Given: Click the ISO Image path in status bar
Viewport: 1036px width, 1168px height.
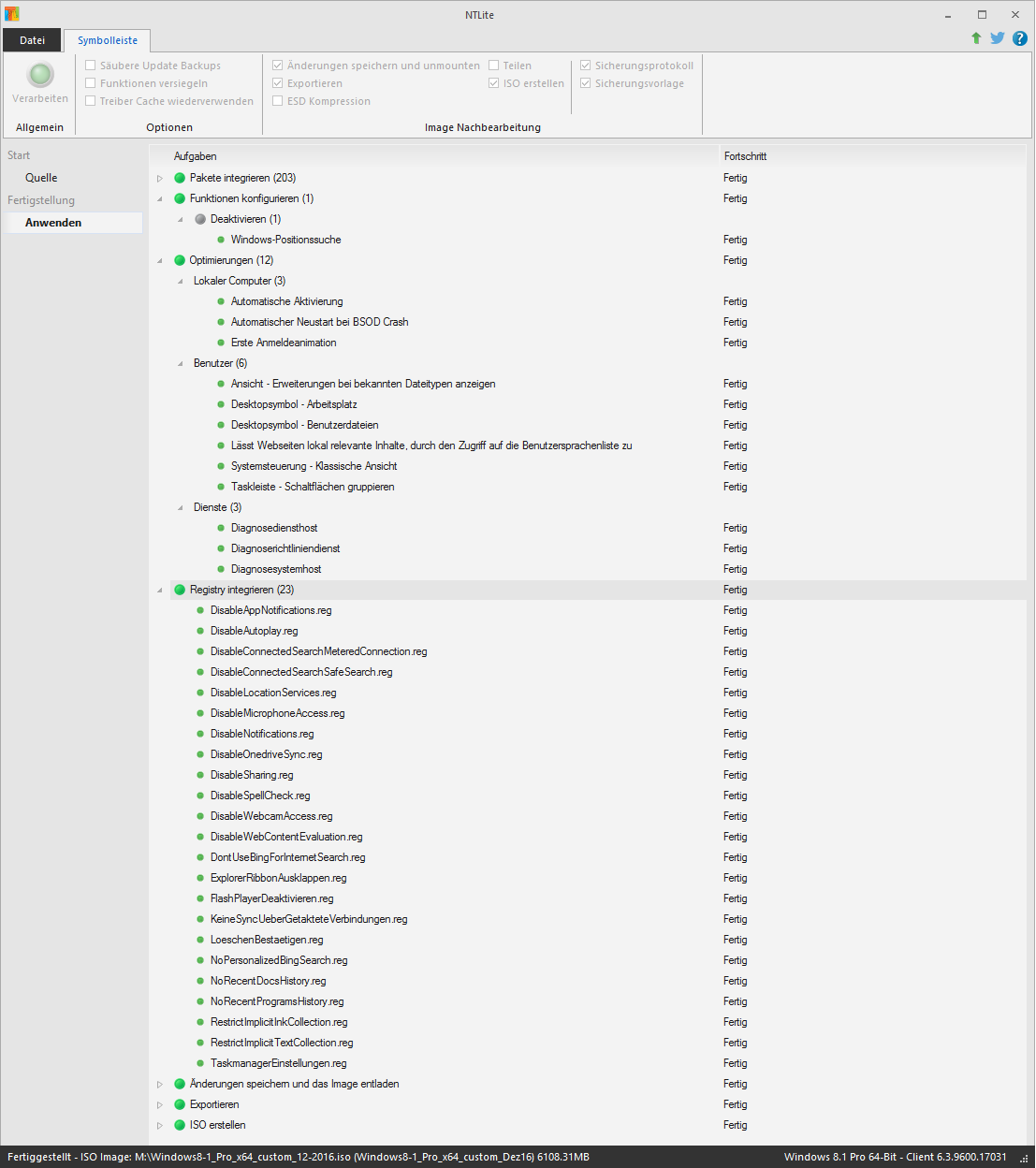Looking at the screenshot, I should click(x=299, y=1157).
